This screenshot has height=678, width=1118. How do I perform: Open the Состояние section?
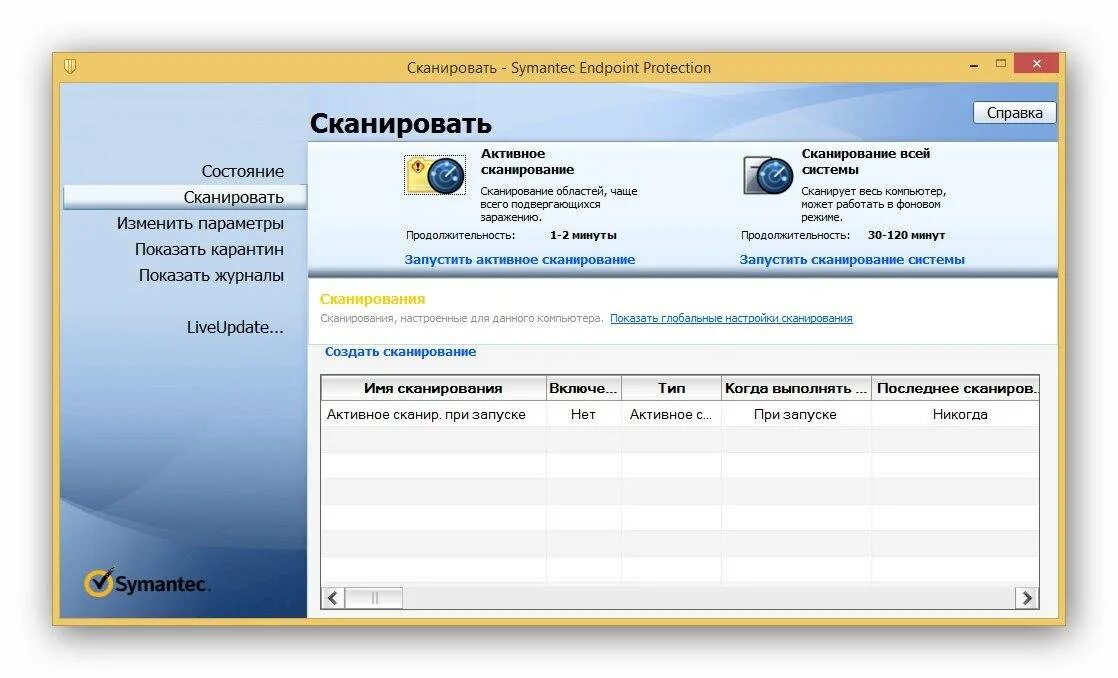242,171
